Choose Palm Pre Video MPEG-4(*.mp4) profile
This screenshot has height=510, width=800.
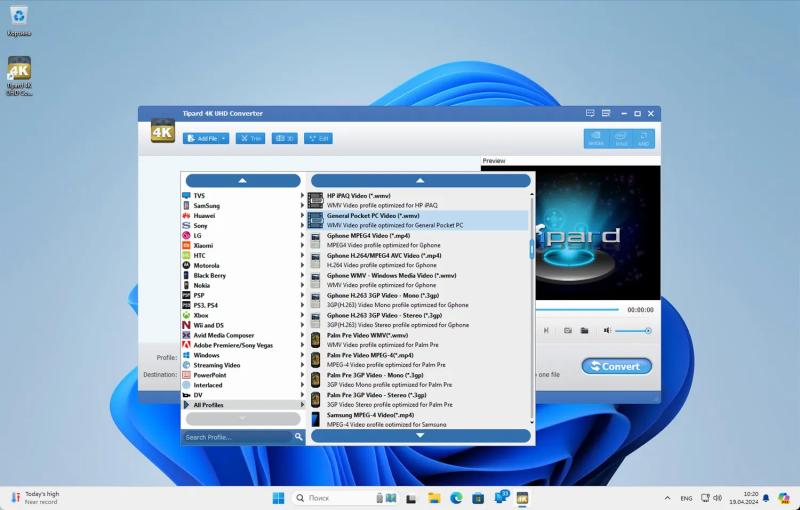(x=417, y=360)
